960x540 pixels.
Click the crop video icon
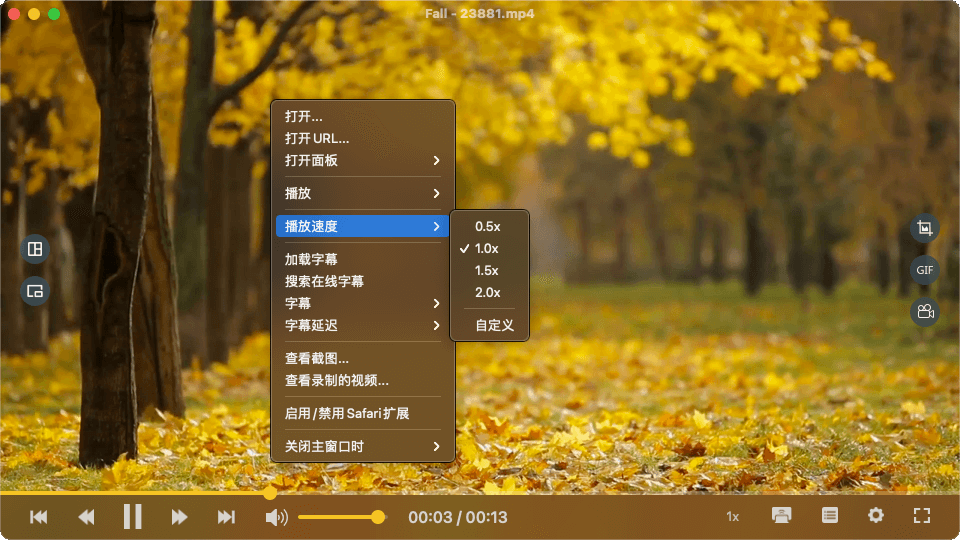pos(924,228)
